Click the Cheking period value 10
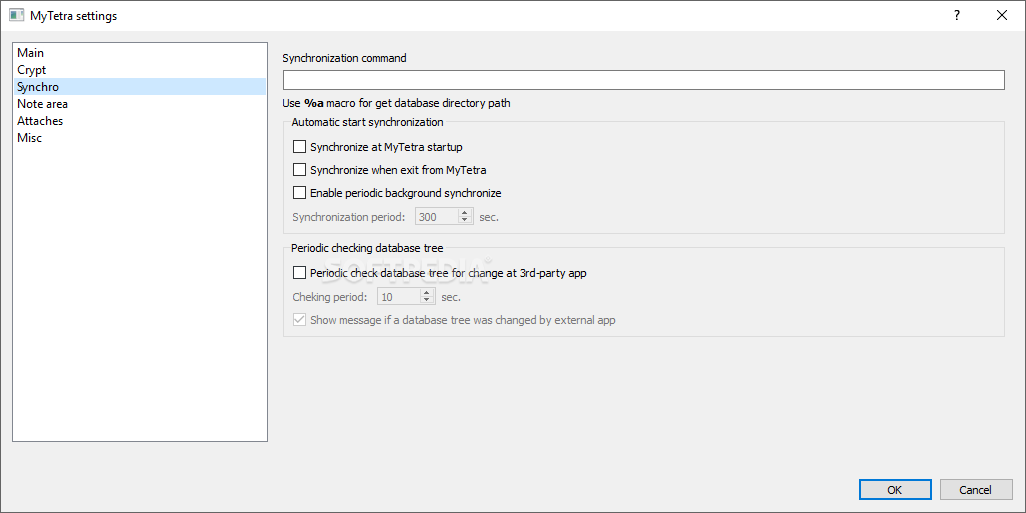This screenshot has width=1026, height=513. pyautogui.click(x=398, y=296)
